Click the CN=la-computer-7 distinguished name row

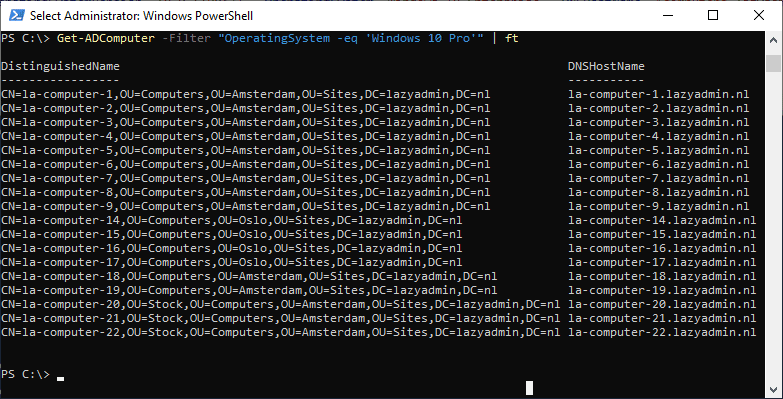point(246,178)
